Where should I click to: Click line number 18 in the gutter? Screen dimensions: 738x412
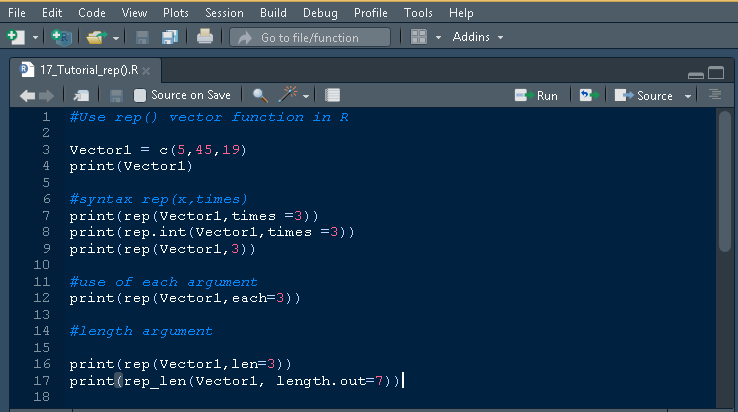click(42, 397)
